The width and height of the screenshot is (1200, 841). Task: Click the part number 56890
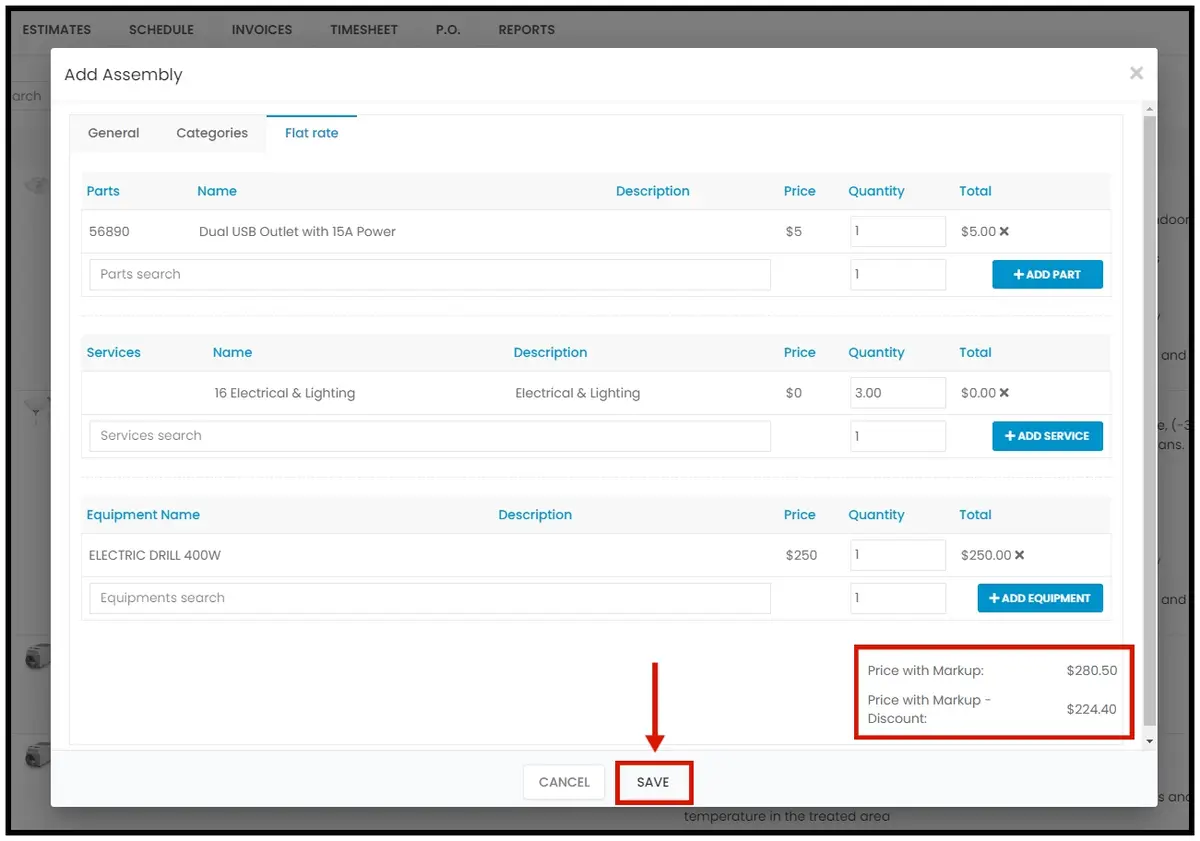[x=109, y=232]
